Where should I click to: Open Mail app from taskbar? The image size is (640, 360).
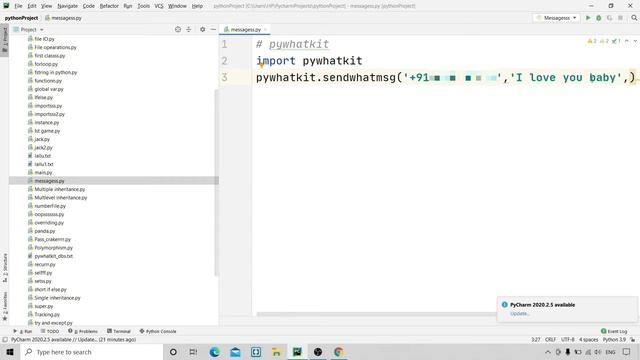[235, 352]
